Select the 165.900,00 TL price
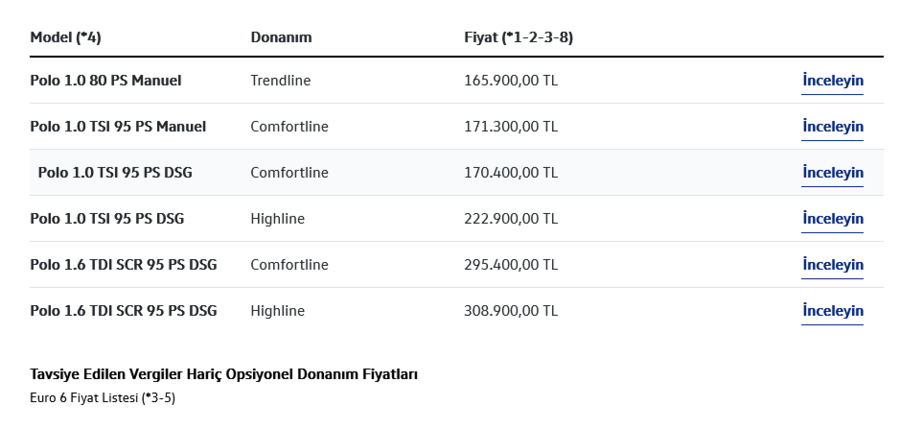 click(x=510, y=80)
